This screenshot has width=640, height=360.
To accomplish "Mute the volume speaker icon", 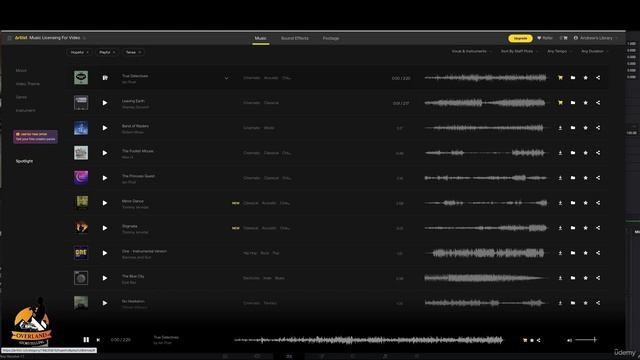I will [569, 340].
